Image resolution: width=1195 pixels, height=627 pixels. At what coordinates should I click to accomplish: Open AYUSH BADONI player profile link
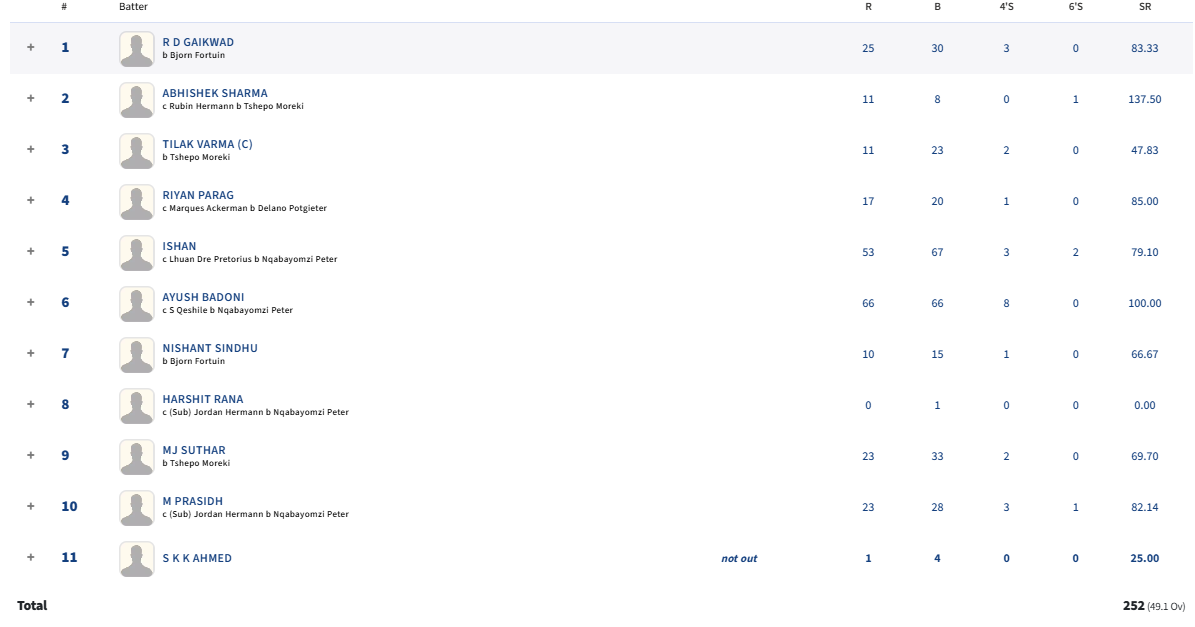203,298
